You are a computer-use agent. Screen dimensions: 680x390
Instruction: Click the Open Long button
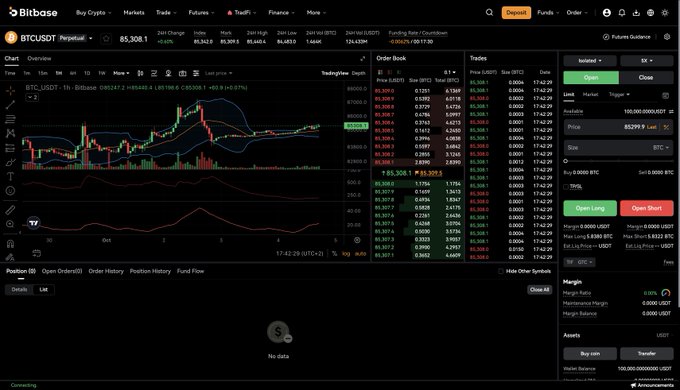pyautogui.click(x=590, y=208)
